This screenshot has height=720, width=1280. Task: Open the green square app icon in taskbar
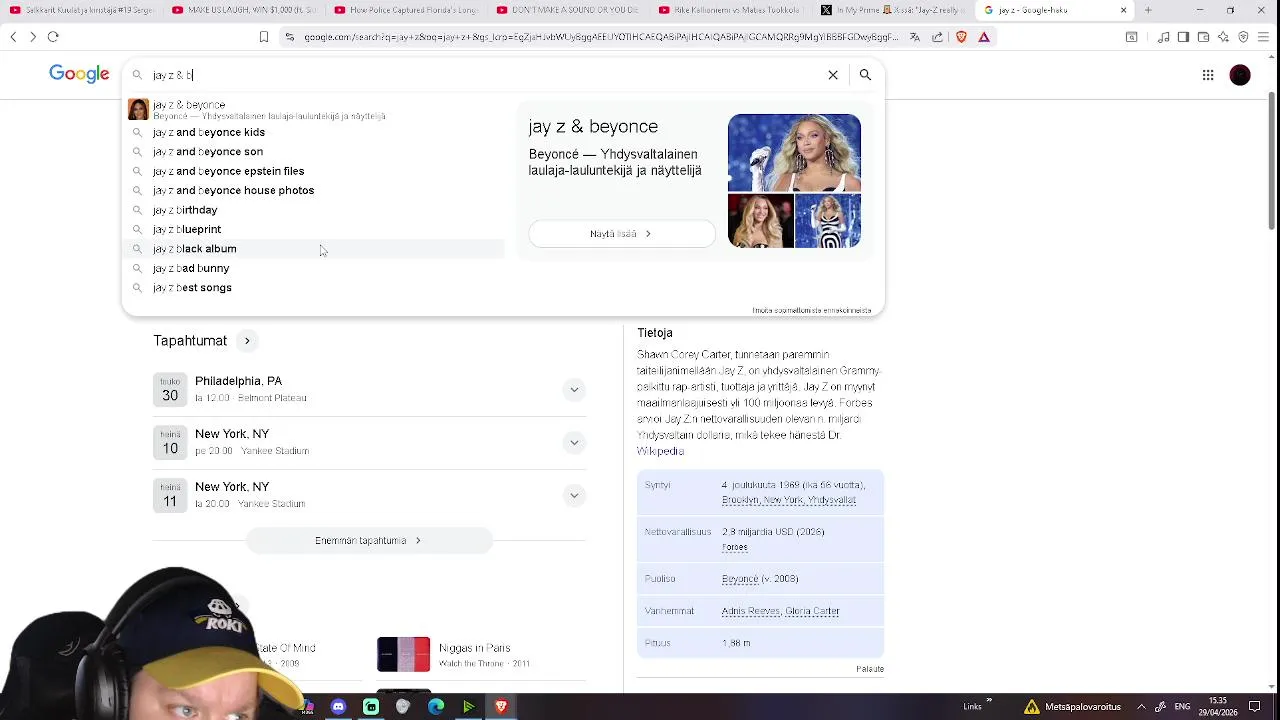(371, 707)
